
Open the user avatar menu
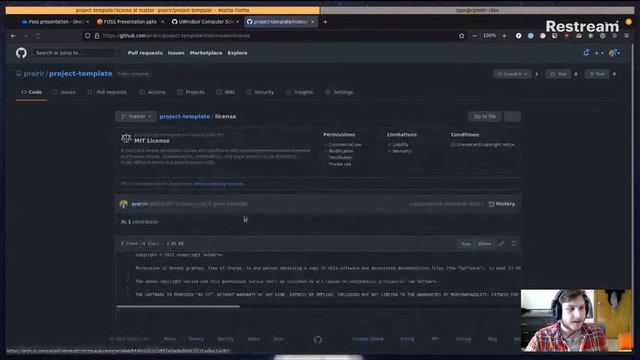pyautogui.click(x=614, y=53)
